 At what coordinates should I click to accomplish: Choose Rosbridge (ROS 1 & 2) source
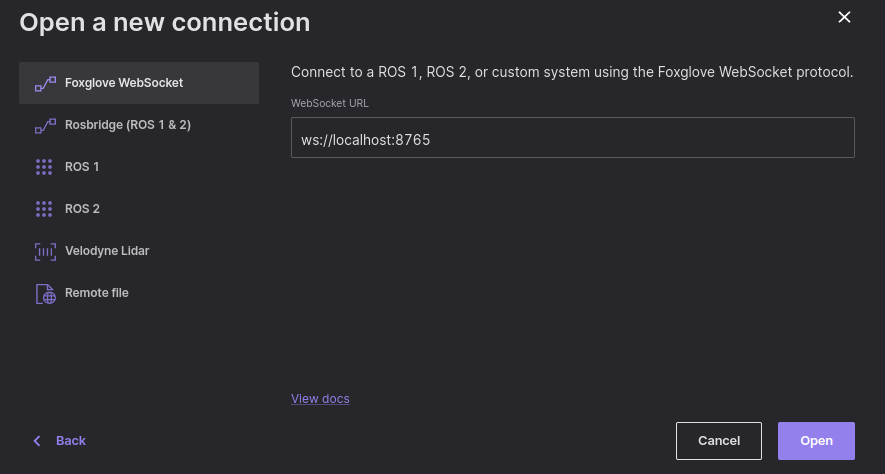(x=127, y=125)
